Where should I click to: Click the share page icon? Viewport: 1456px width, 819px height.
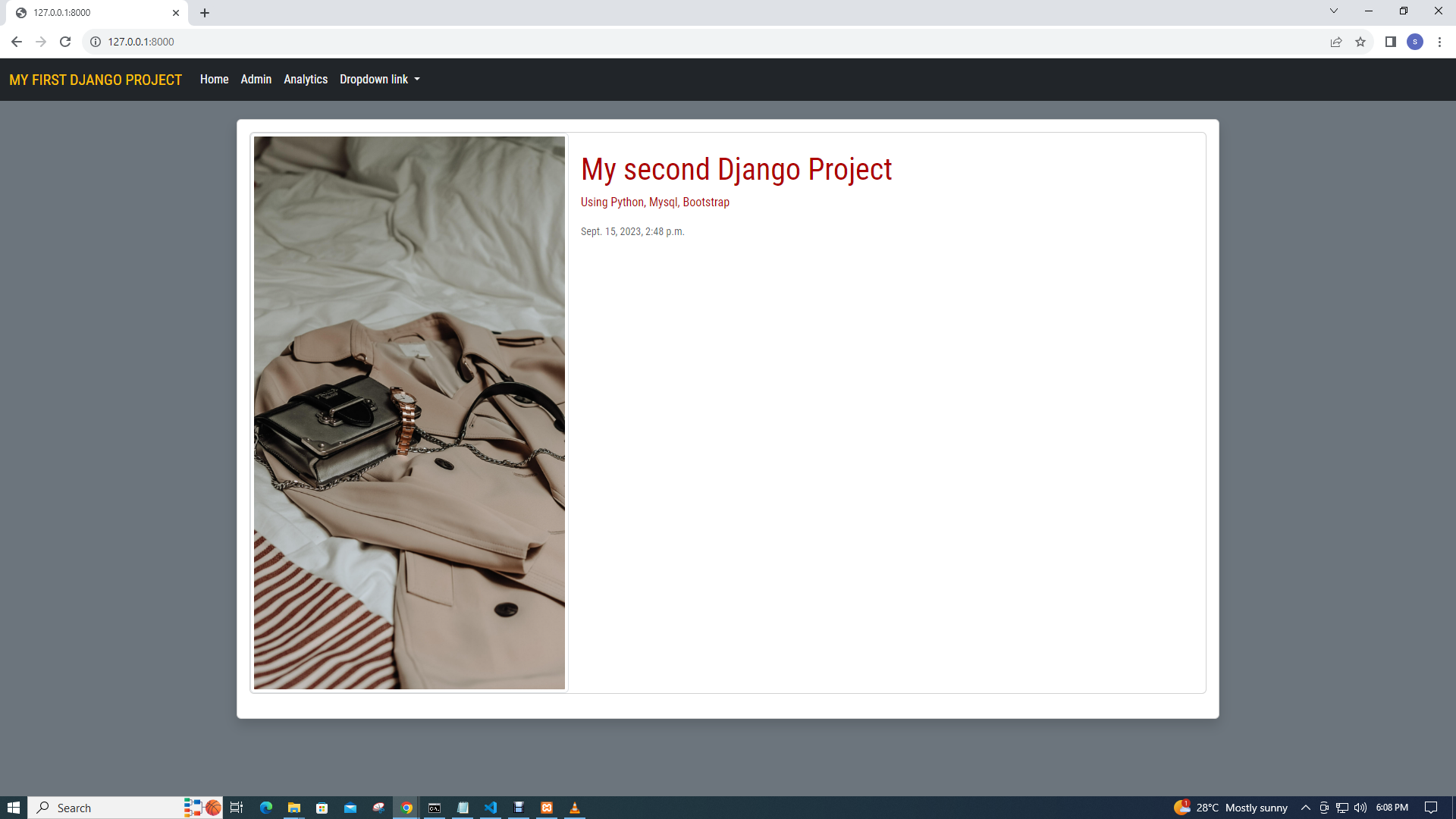click(x=1336, y=42)
